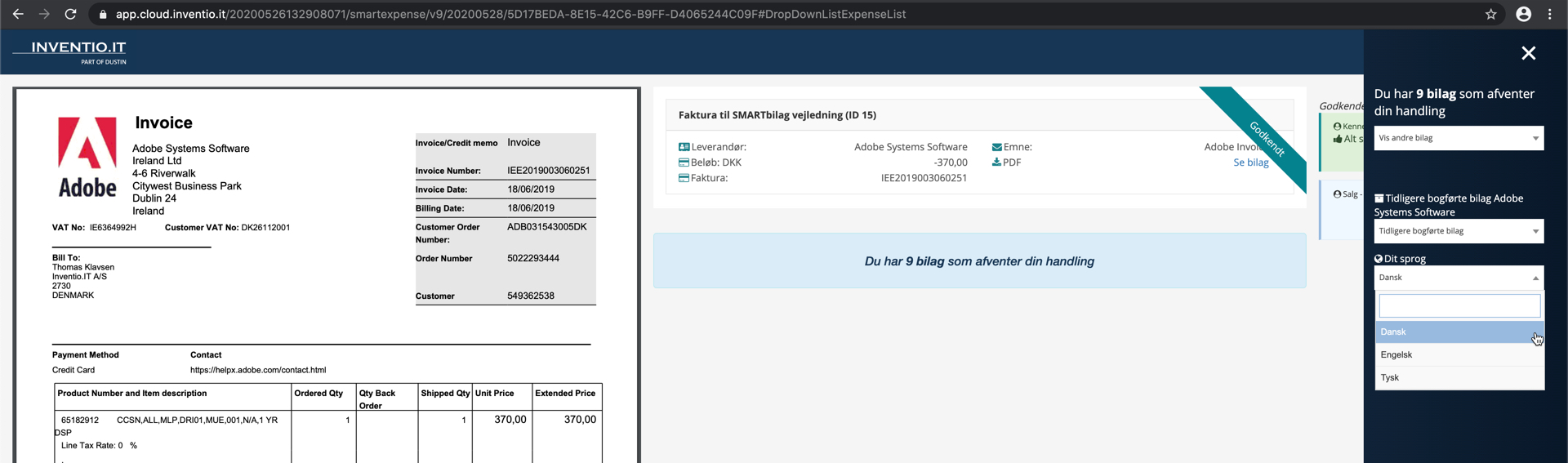Click the Emne envelope icon
This screenshot has width=1568, height=463.
point(996,147)
